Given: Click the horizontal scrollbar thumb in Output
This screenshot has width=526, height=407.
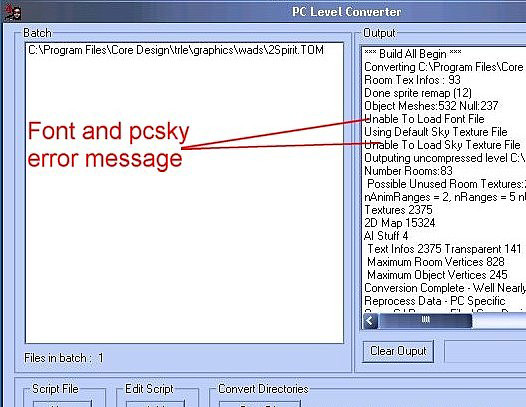Looking at the screenshot, I should [425, 321].
